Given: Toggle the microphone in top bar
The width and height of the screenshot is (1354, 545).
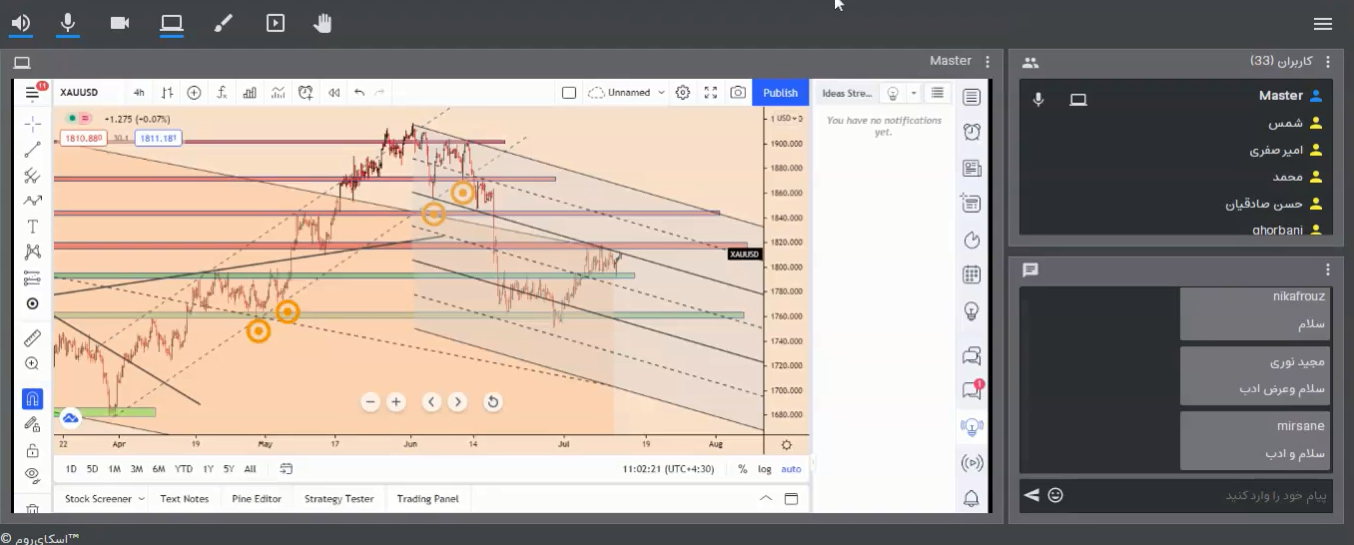Looking at the screenshot, I should (68, 23).
